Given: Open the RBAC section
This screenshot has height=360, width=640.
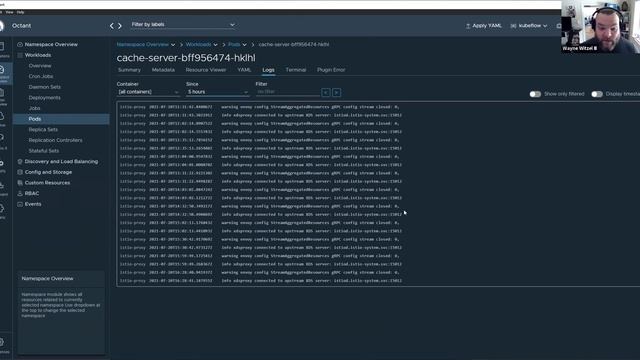Looking at the screenshot, I should pyautogui.click(x=32, y=193).
